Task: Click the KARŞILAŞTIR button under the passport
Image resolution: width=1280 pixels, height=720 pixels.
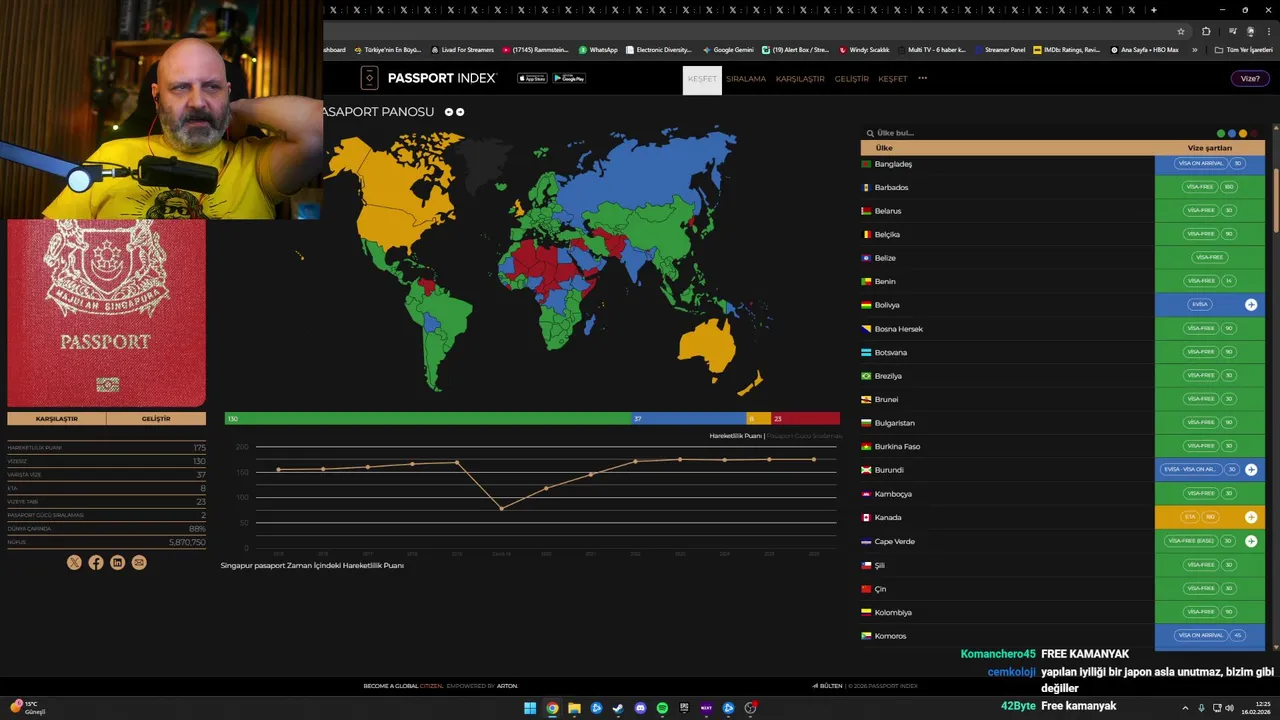Action: point(56,418)
